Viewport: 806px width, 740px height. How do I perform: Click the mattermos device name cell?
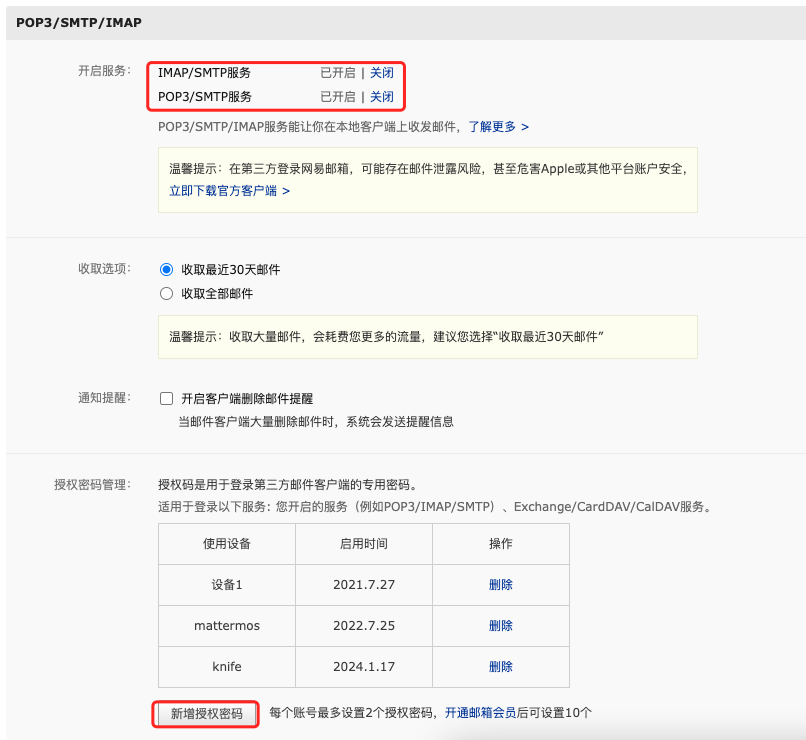click(x=226, y=626)
